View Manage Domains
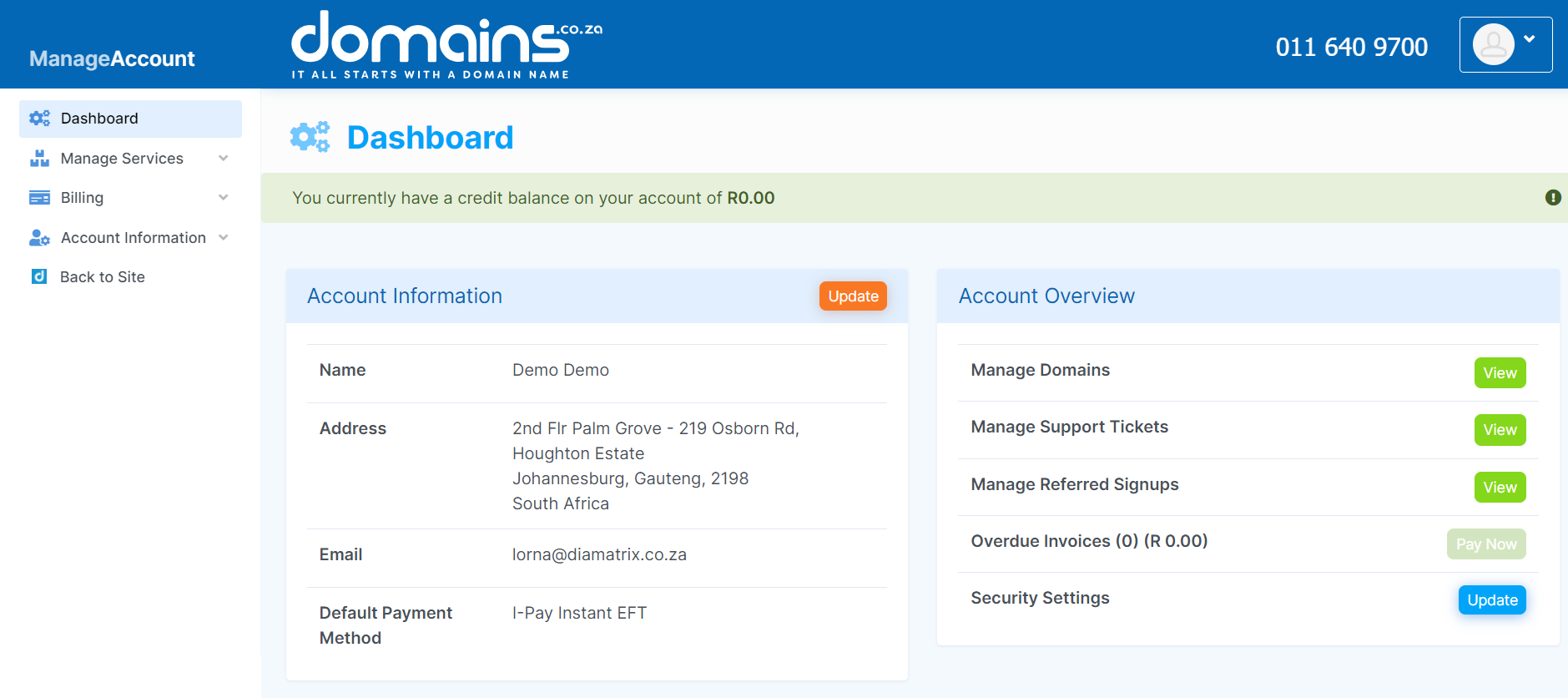1568x698 pixels. [x=1499, y=373]
